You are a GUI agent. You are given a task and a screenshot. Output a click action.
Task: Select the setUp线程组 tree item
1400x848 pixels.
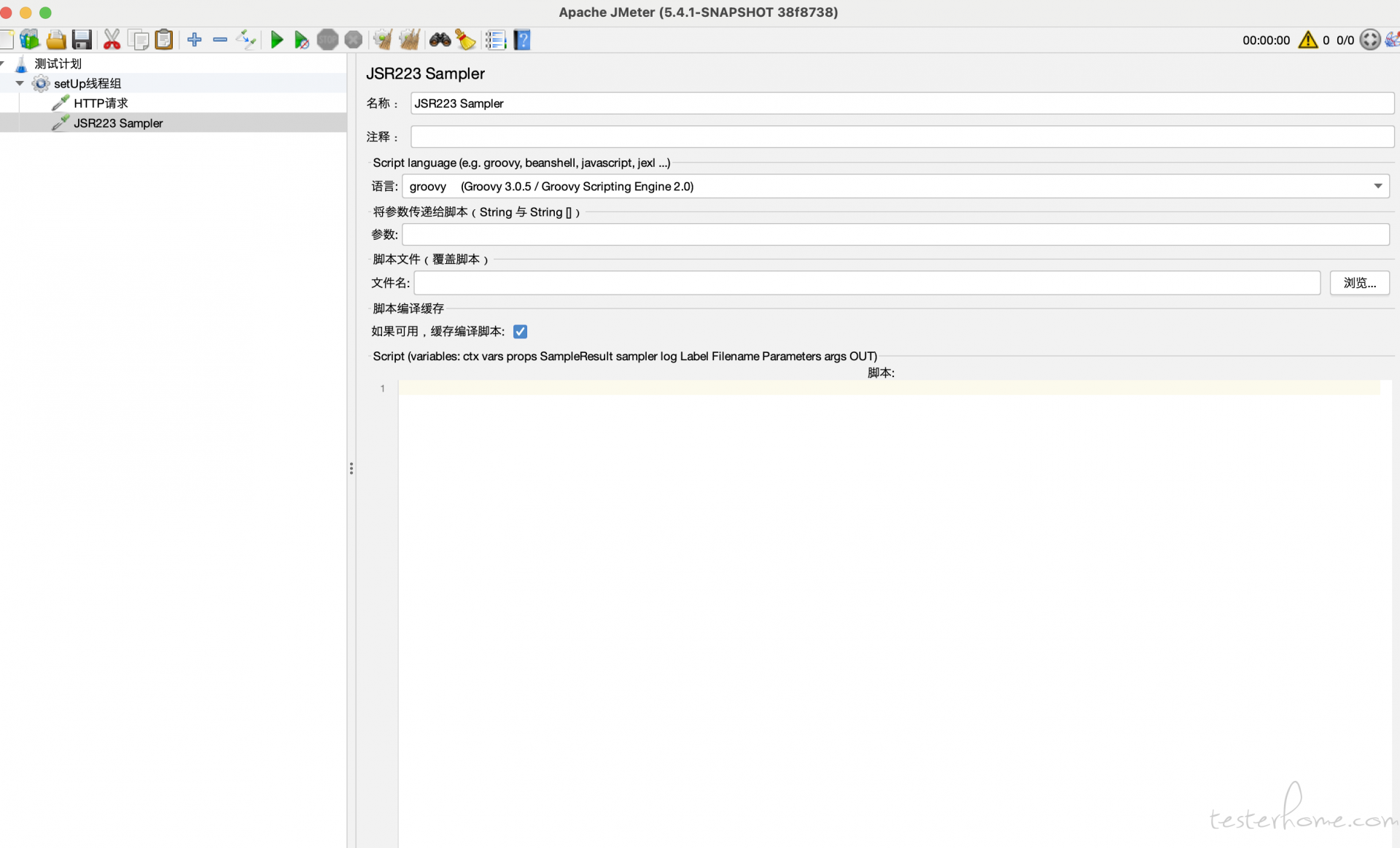point(87,83)
